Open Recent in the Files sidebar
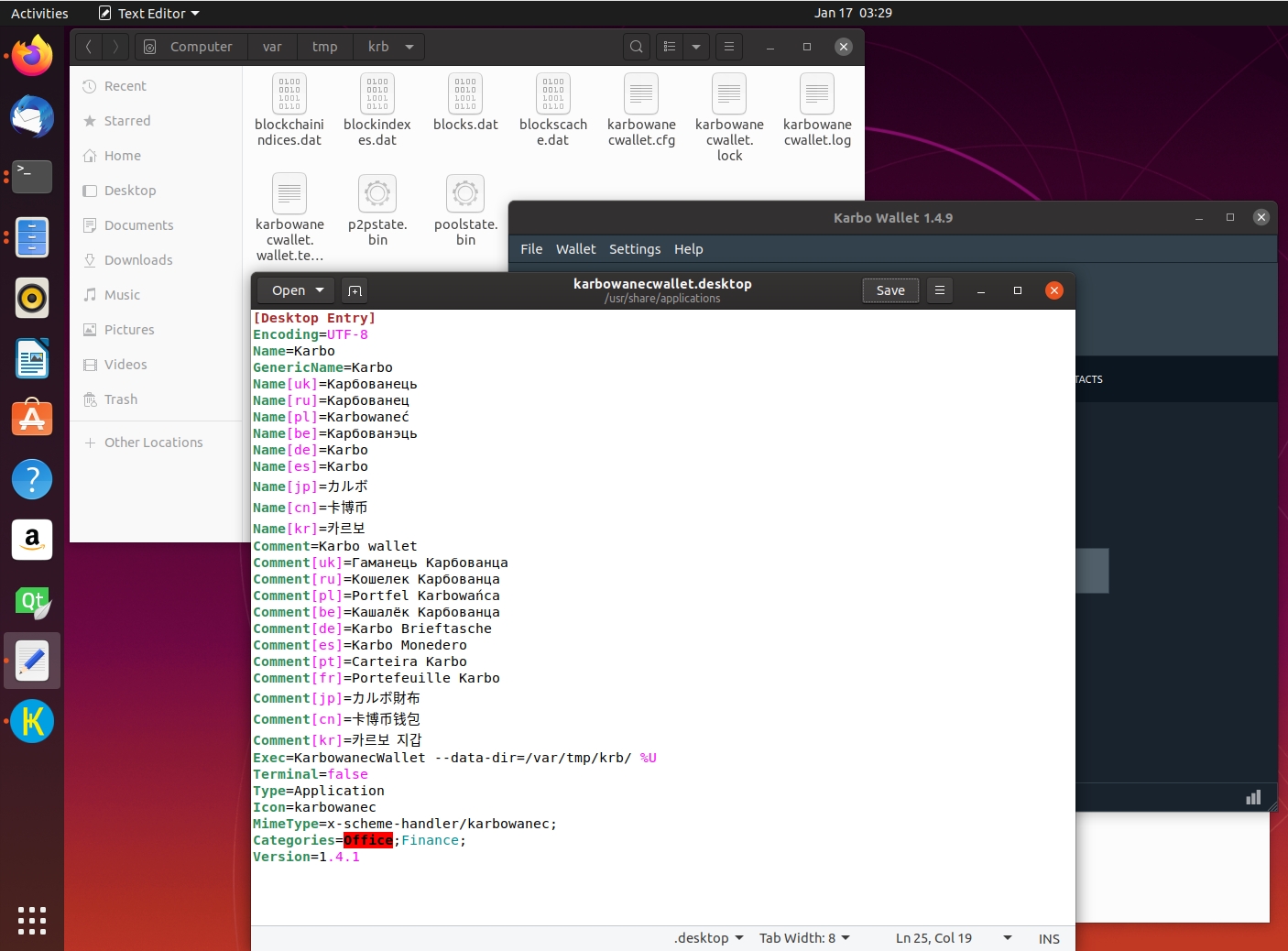Viewport: 1288px width, 951px height. click(x=156, y=86)
